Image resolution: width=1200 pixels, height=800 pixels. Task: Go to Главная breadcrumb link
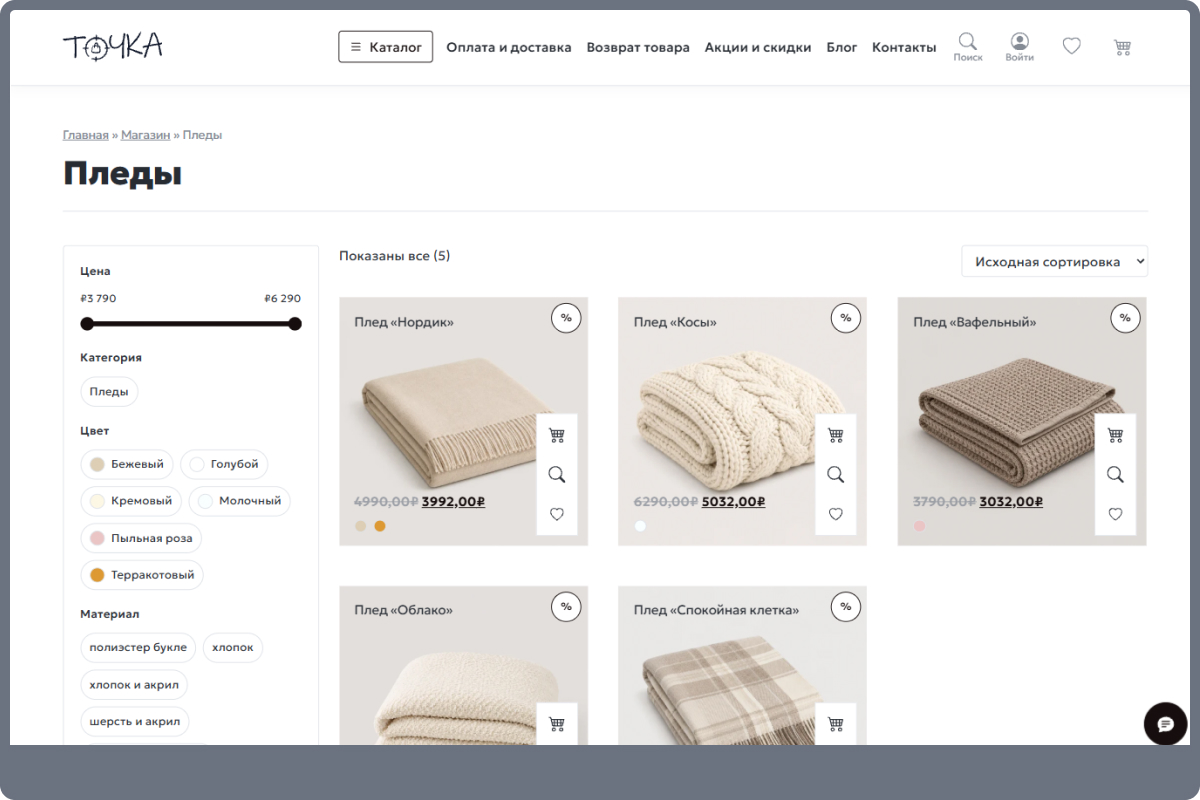point(85,135)
